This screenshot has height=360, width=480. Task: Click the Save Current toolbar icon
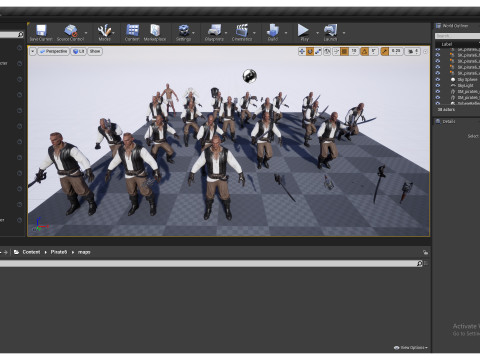[x=41, y=33]
